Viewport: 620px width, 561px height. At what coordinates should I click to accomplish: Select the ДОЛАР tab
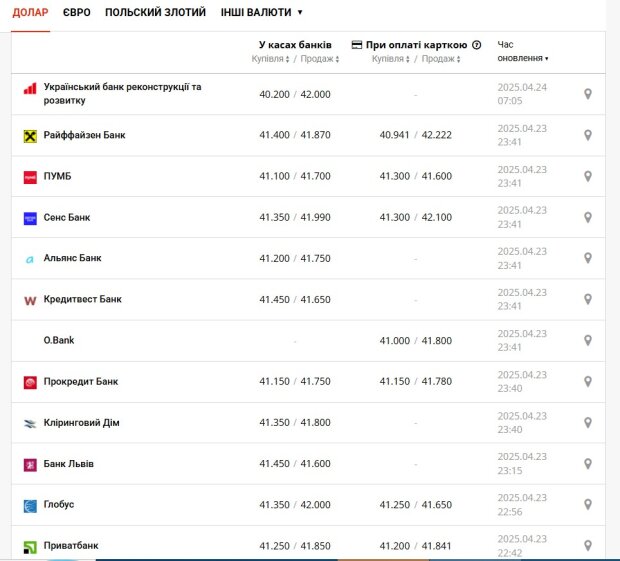30,12
